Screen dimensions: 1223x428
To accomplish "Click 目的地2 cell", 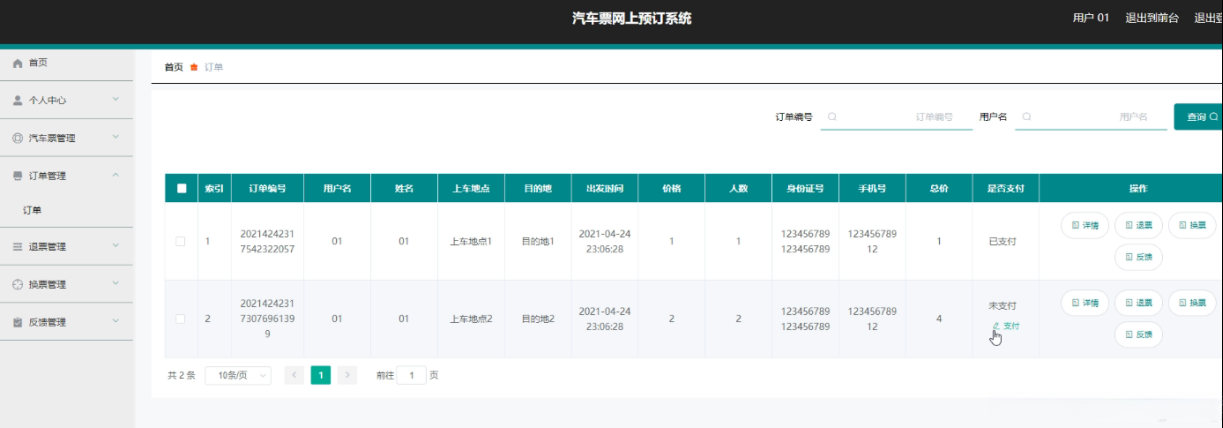I will coord(538,319).
